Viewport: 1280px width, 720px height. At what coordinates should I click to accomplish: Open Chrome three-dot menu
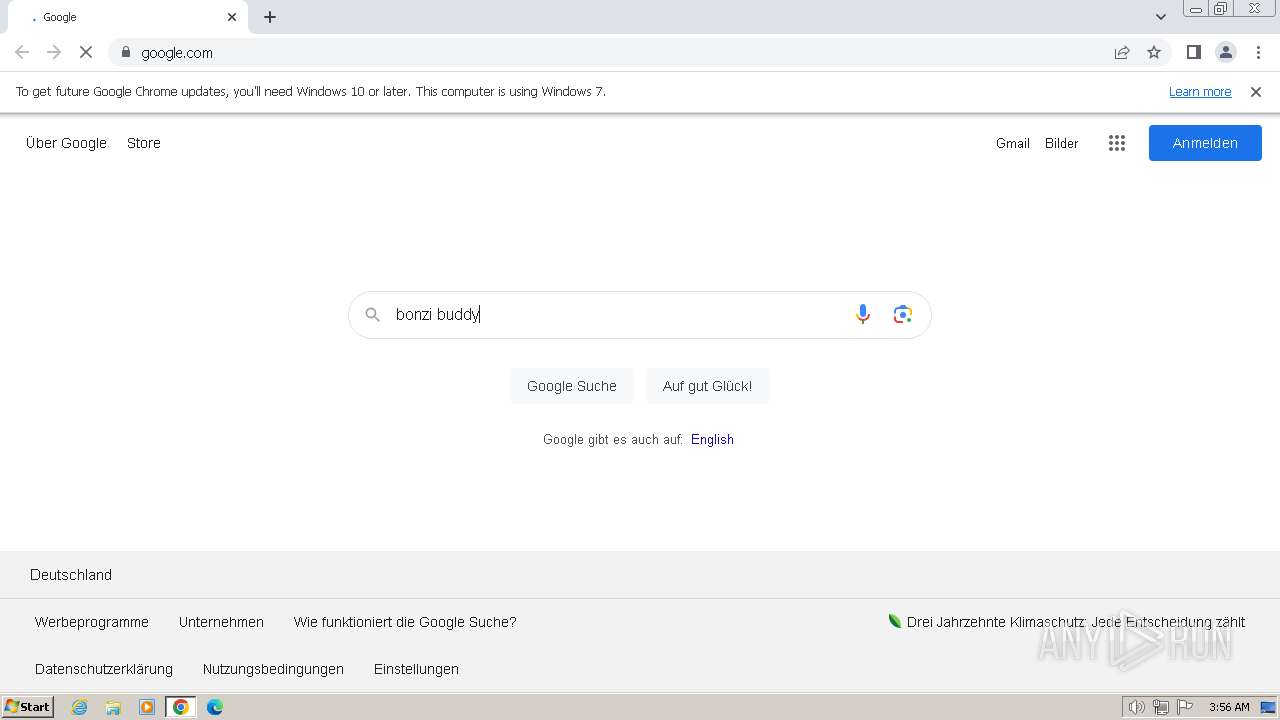pyautogui.click(x=1258, y=52)
